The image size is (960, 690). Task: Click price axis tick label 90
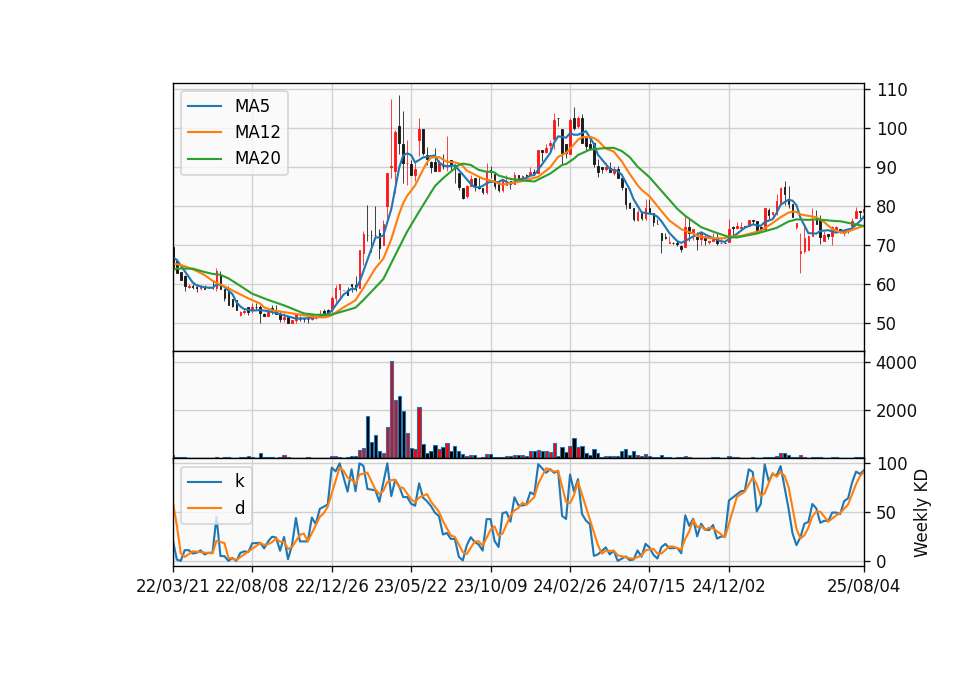(x=887, y=168)
